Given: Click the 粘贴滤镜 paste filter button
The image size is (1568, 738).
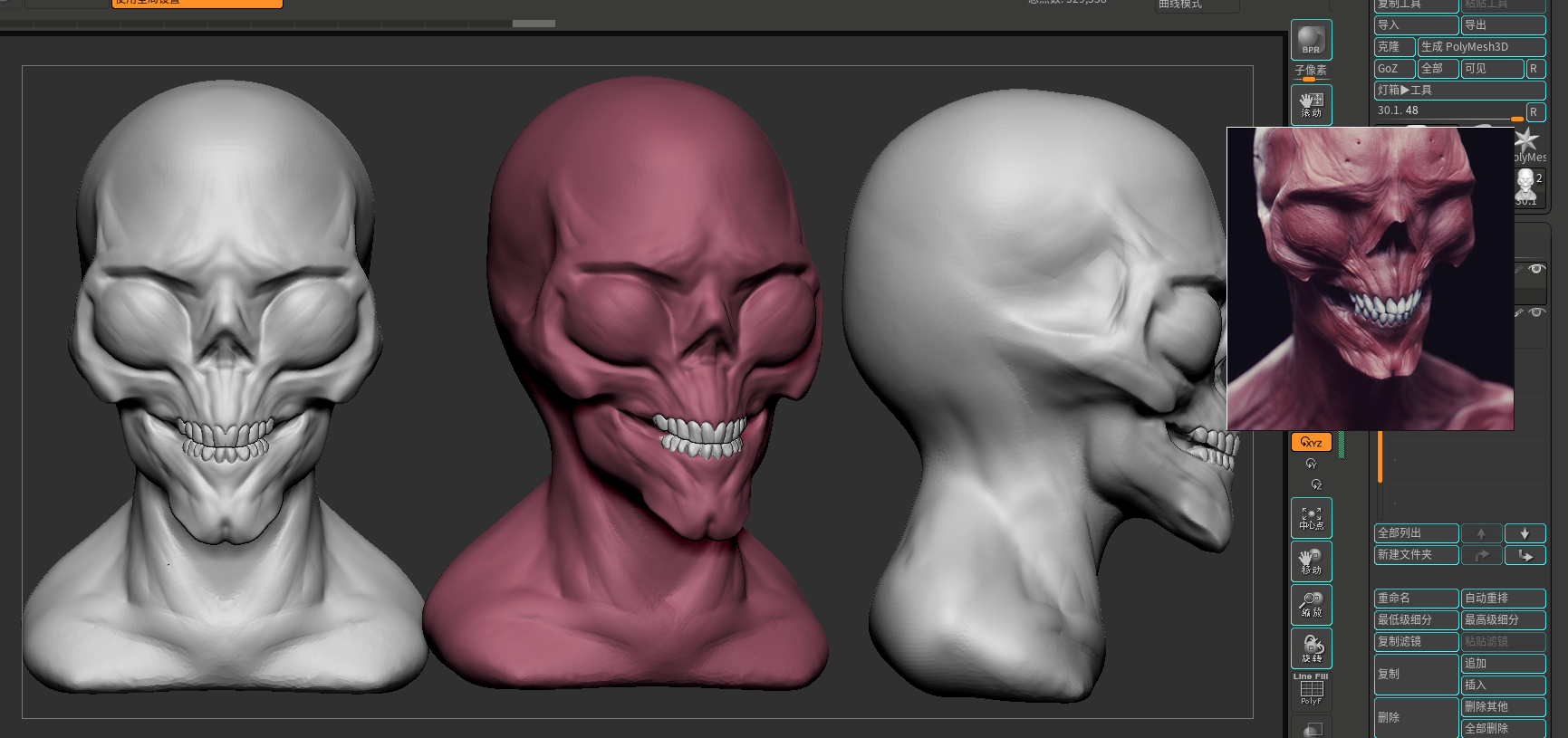Looking at the screenshot, I should tap(1504, 642).
